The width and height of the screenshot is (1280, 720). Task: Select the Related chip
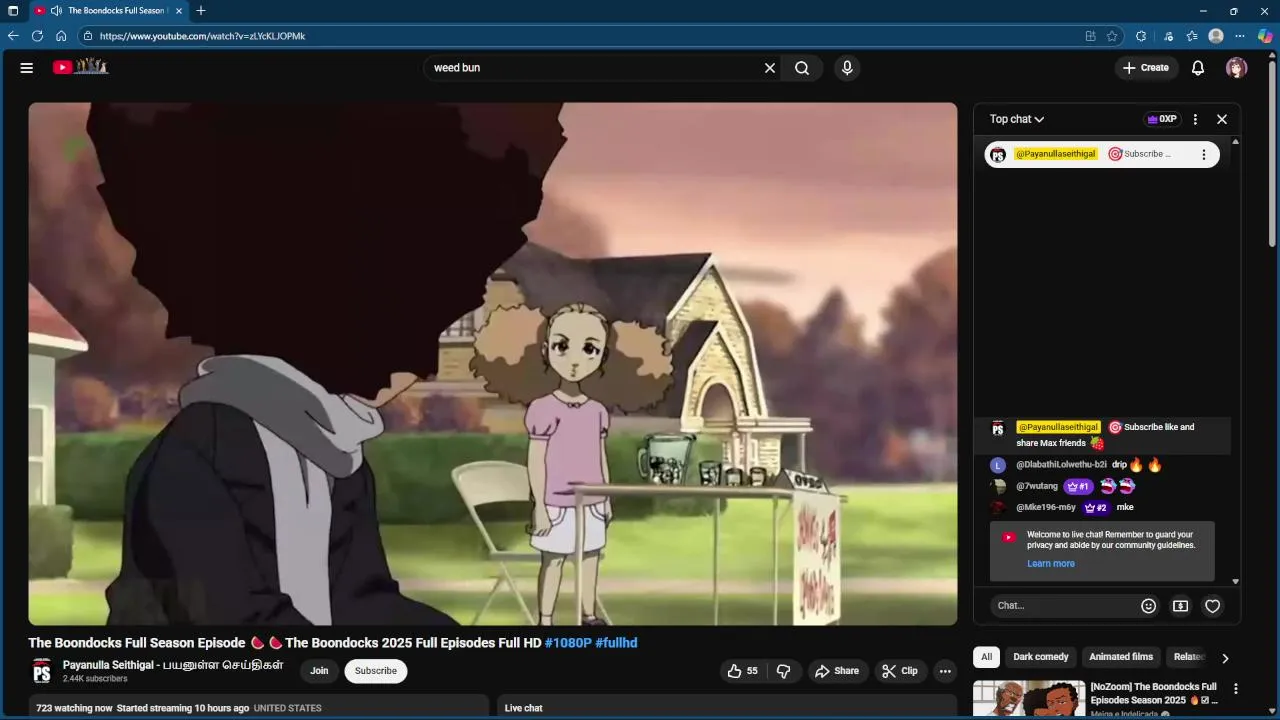click(1187, 657)
